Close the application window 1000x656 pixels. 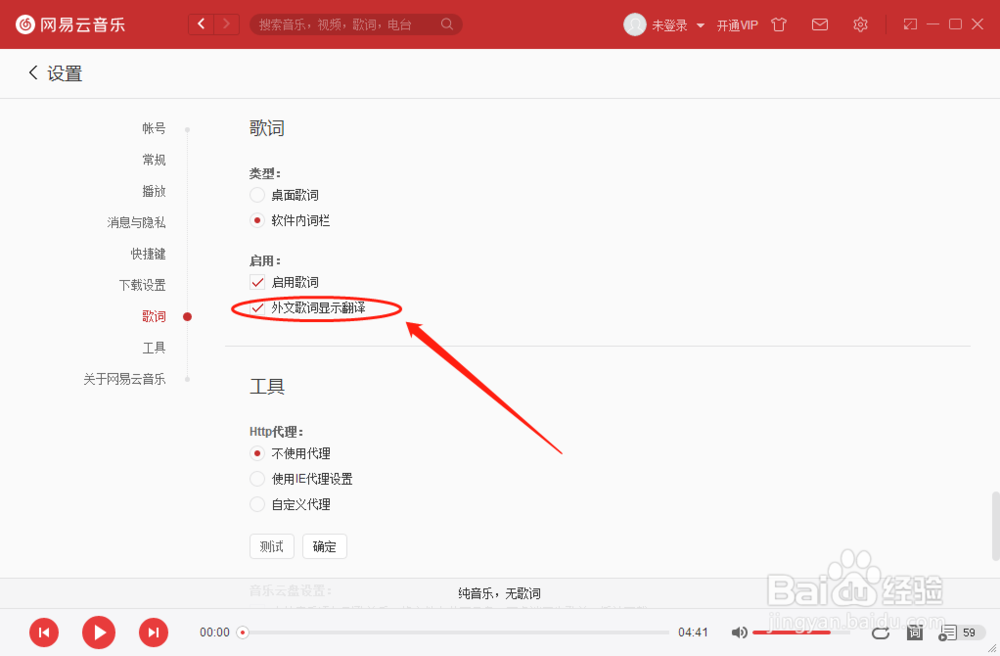click(978, 24)
